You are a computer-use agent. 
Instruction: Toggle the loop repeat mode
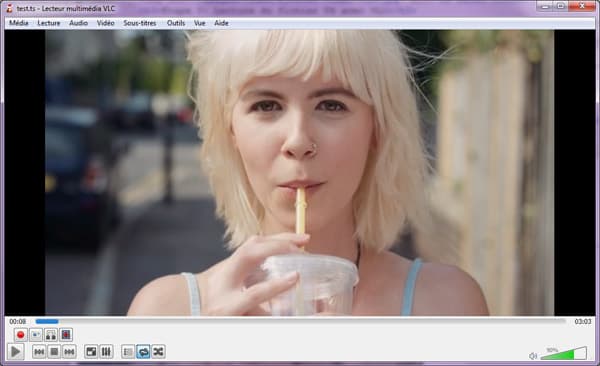pyautogui.click(x=143, y=351)
